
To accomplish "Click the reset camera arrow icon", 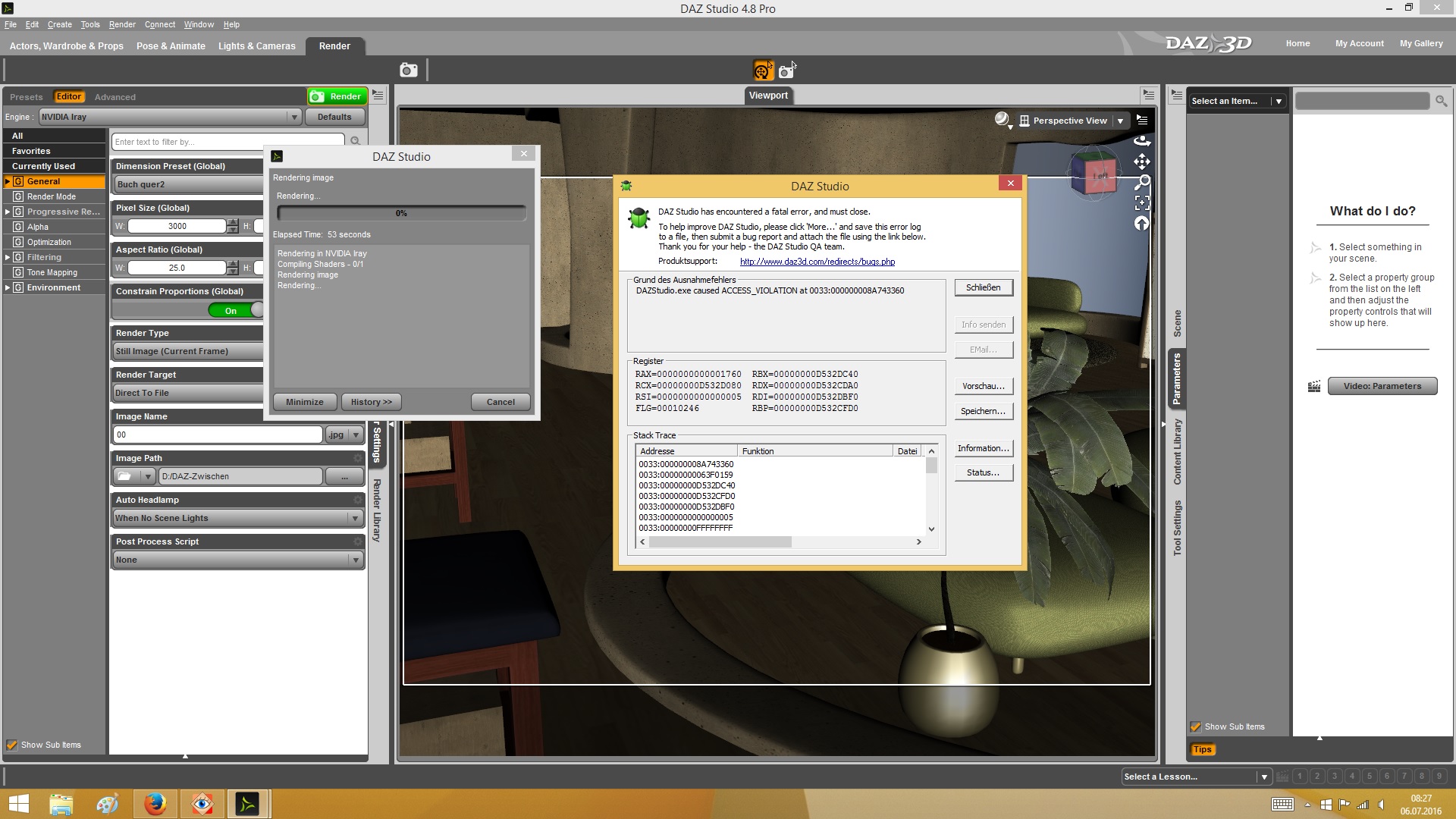I will [1141, 223].
